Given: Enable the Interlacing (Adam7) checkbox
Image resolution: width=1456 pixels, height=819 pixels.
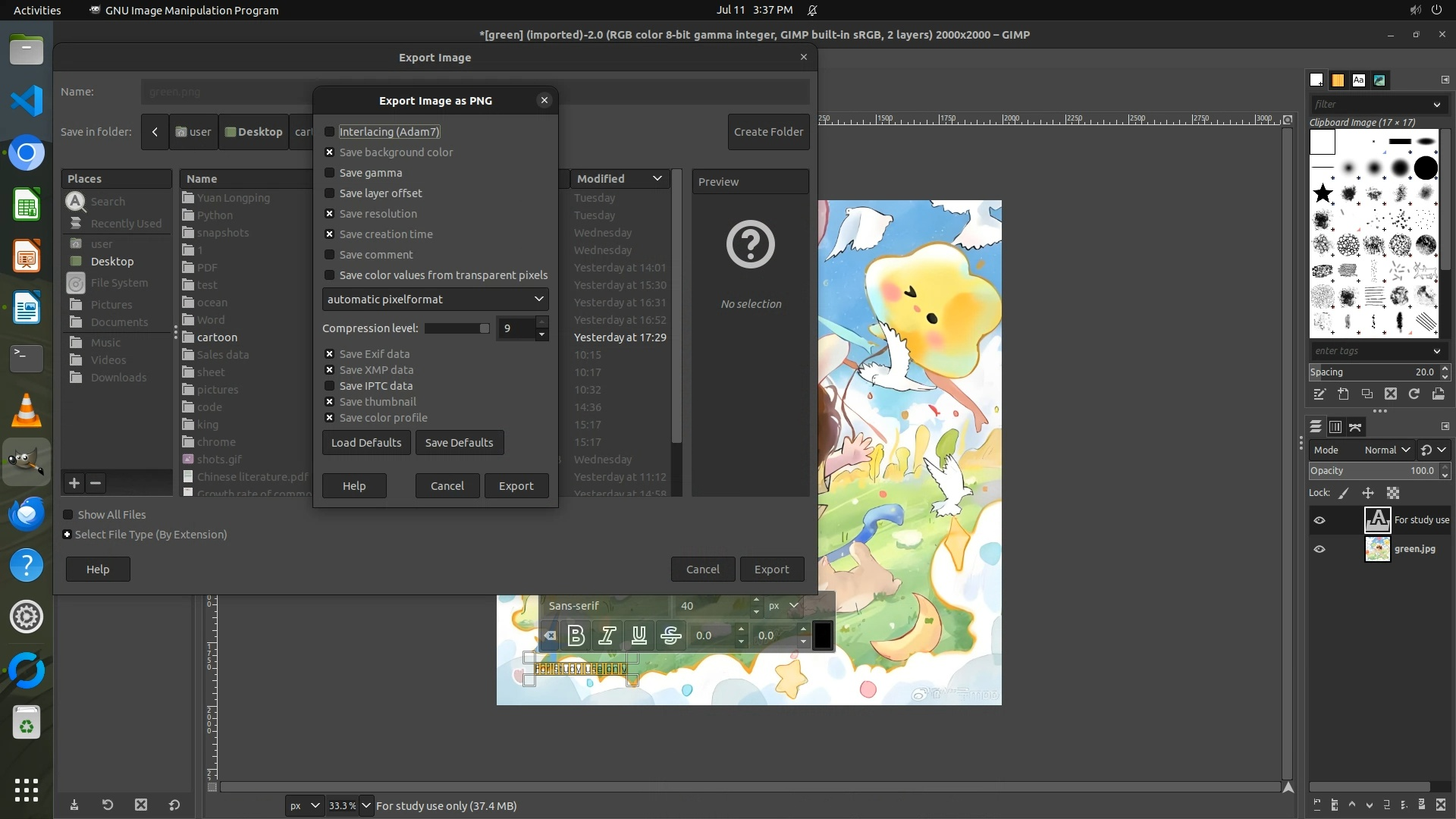Looking at the screenshot, I should 330,132.
